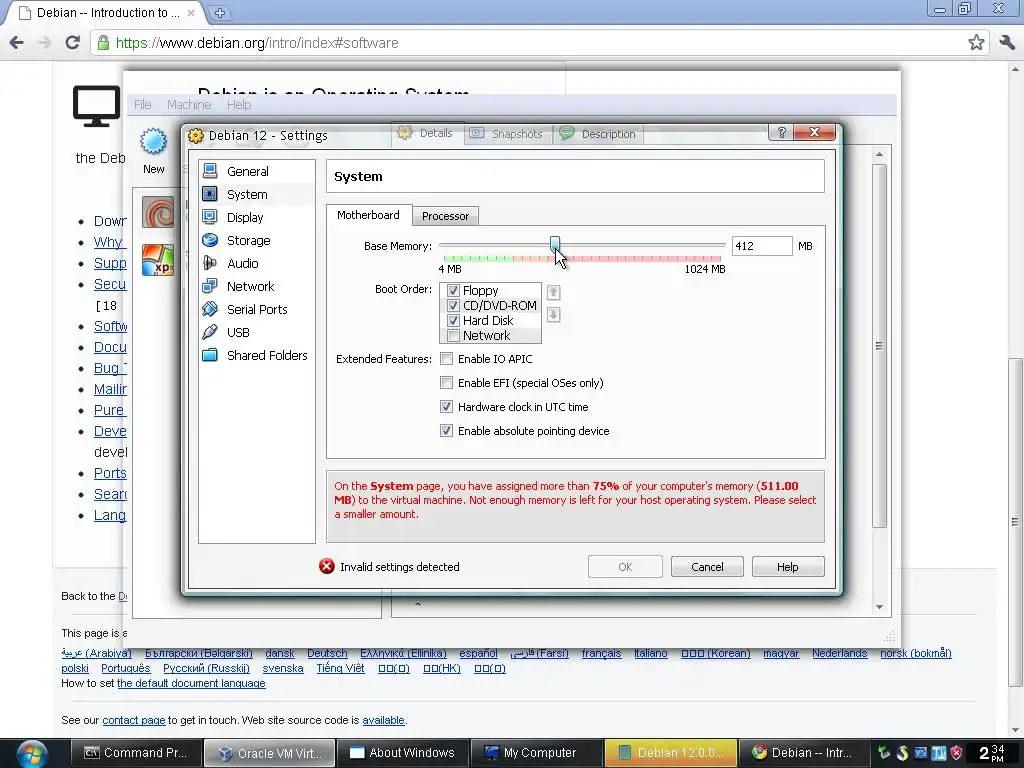Uncheck Floppy in Boot Order
Screen dimensions: 1024x768
[x=453, y=291]
